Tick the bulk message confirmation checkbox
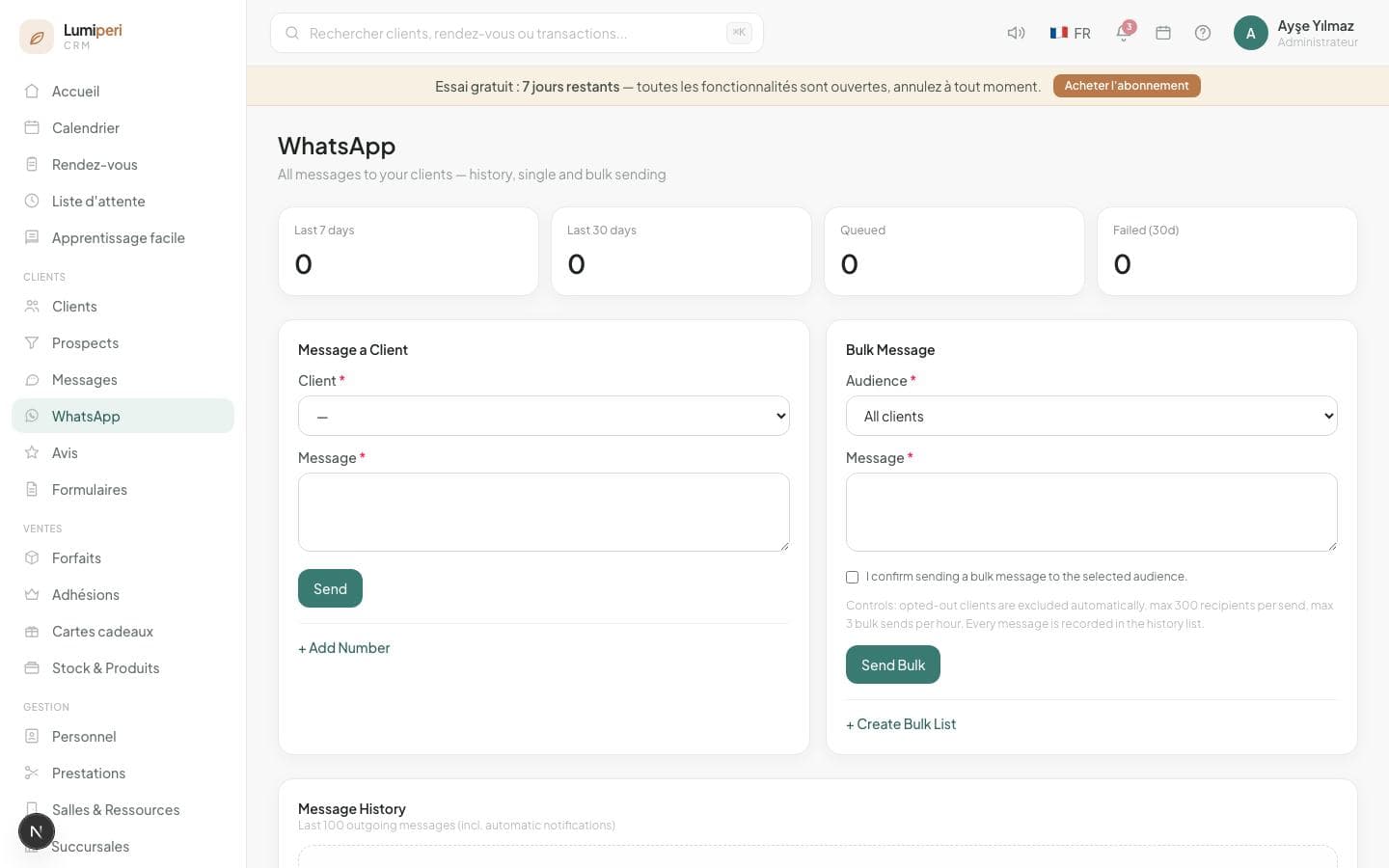1389x868 pixels. point(852,577)
